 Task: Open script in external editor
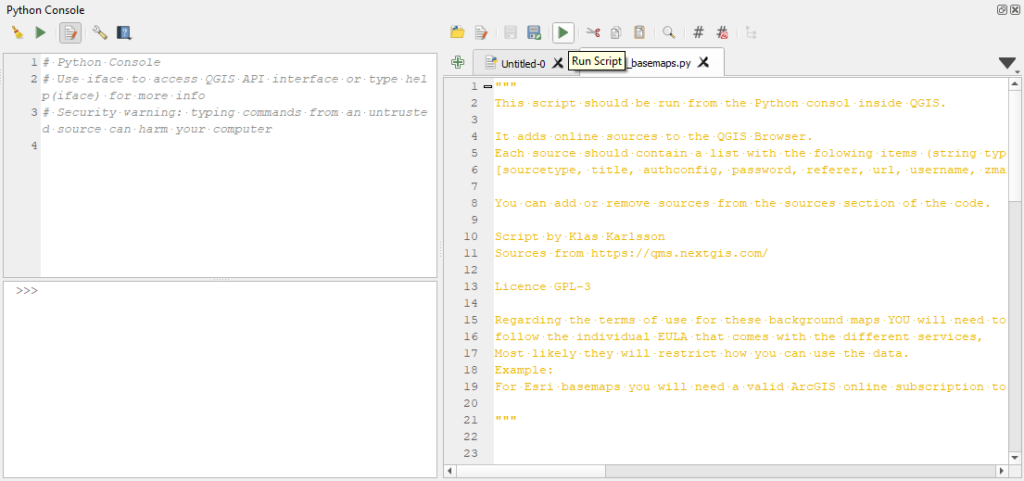pyautogui.click(x=481, y=33)
